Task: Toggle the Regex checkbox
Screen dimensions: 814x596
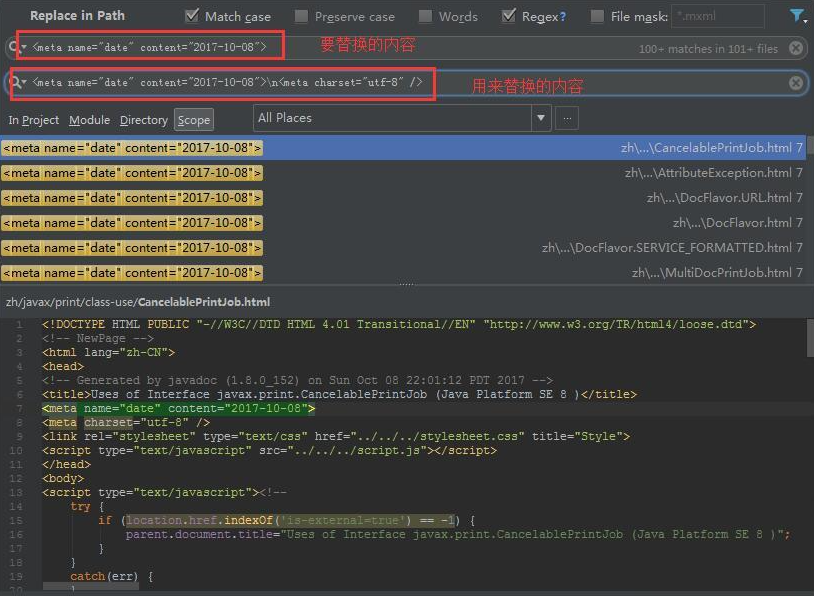Action: point(509,16)
